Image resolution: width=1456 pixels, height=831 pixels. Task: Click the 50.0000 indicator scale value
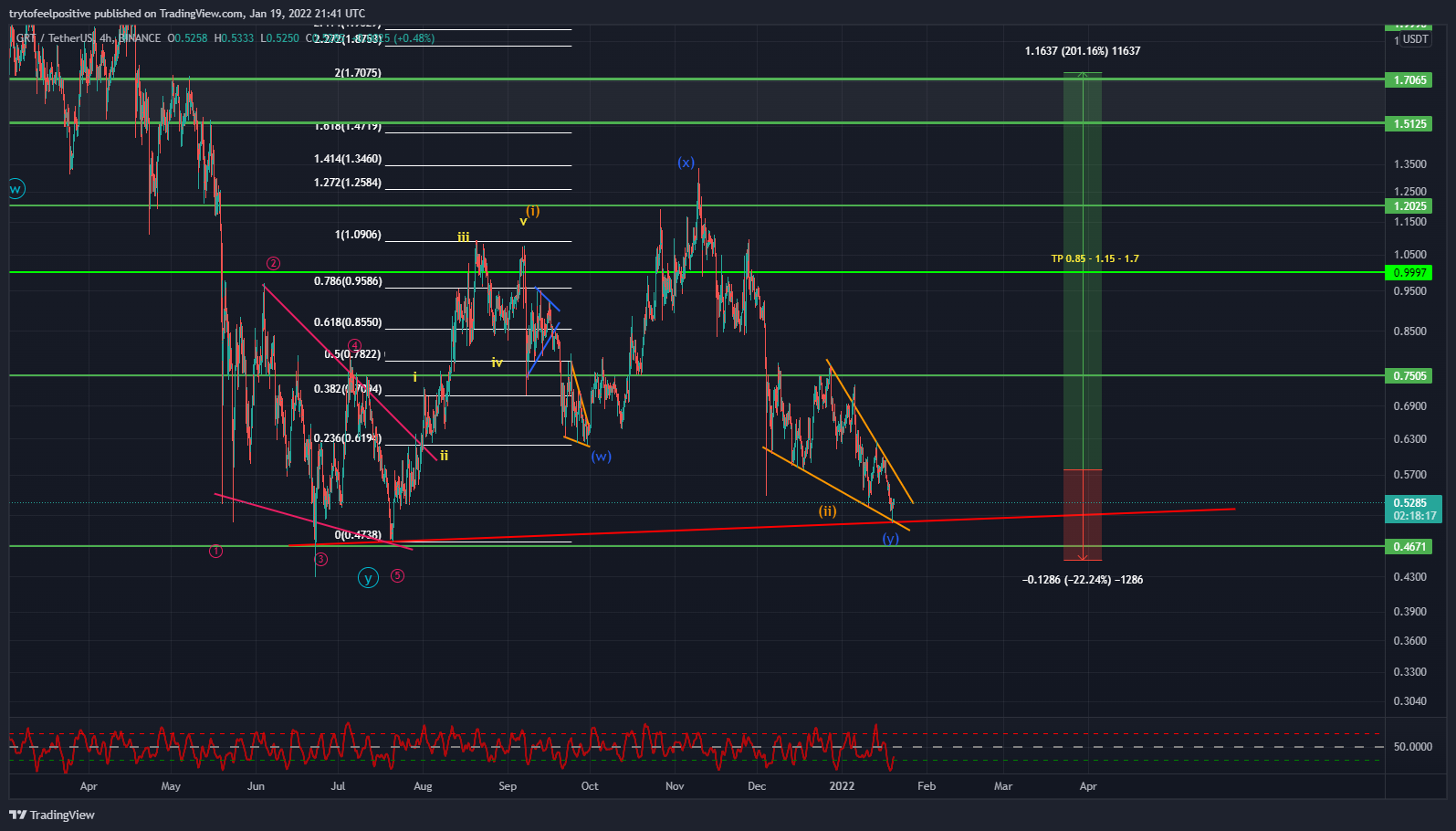(1412, 747)
